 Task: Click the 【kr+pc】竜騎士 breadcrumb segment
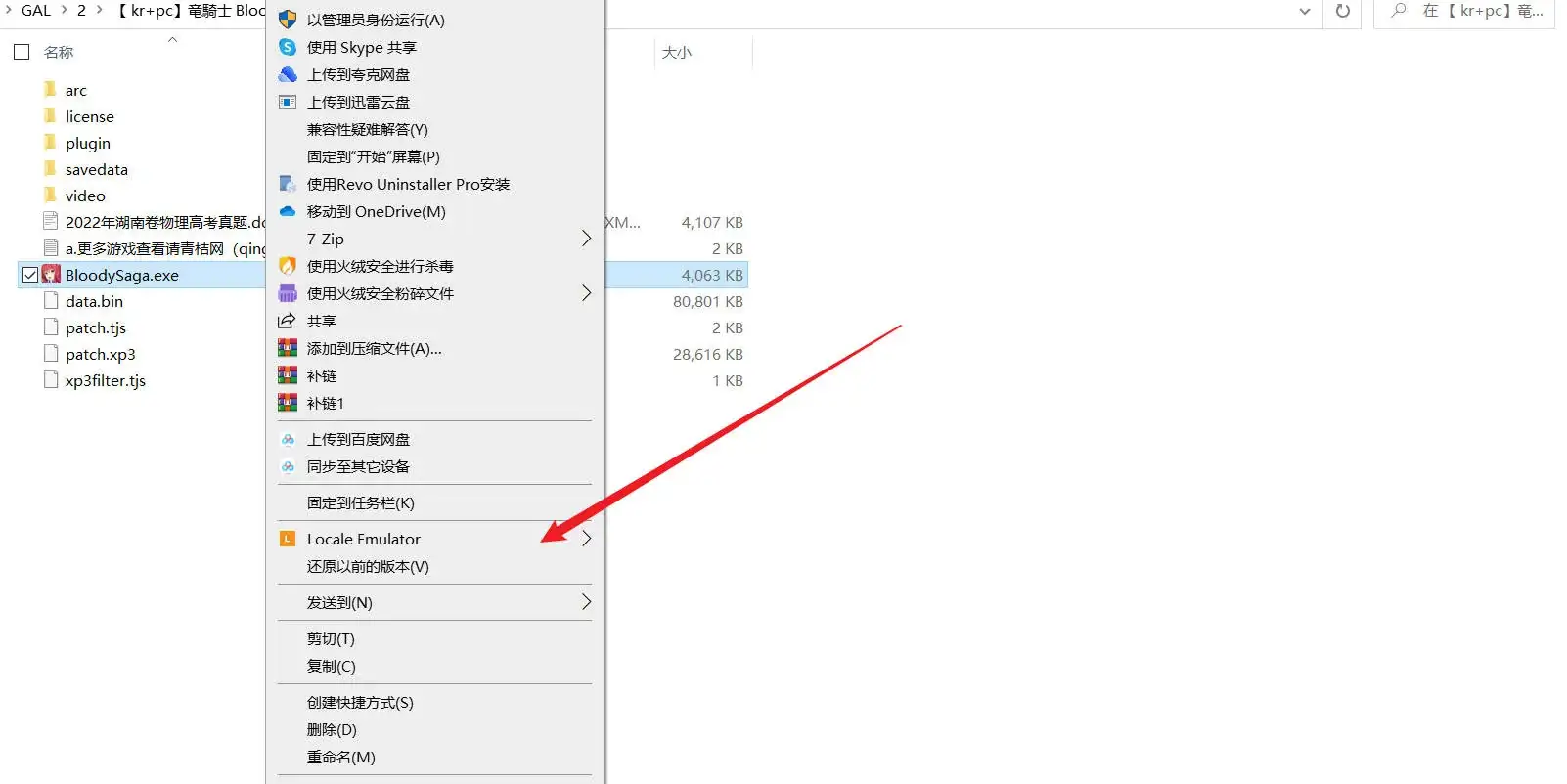[189, 10]
